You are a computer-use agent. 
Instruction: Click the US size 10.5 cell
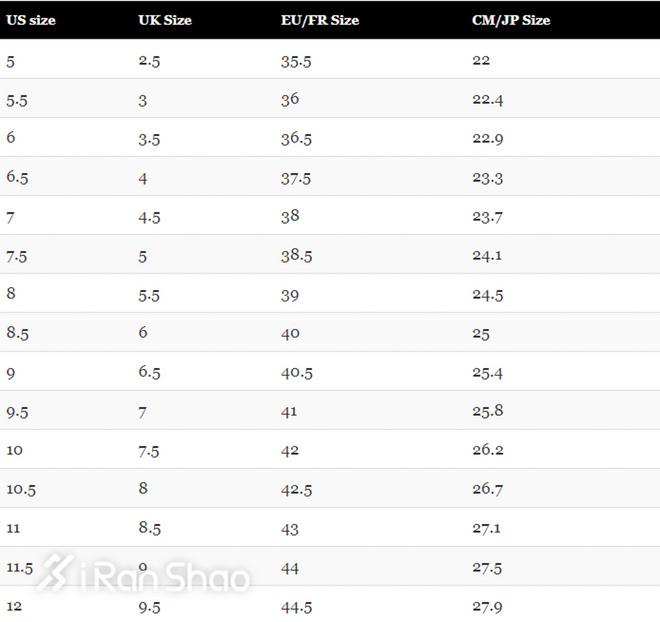click(x=21, y=489)
